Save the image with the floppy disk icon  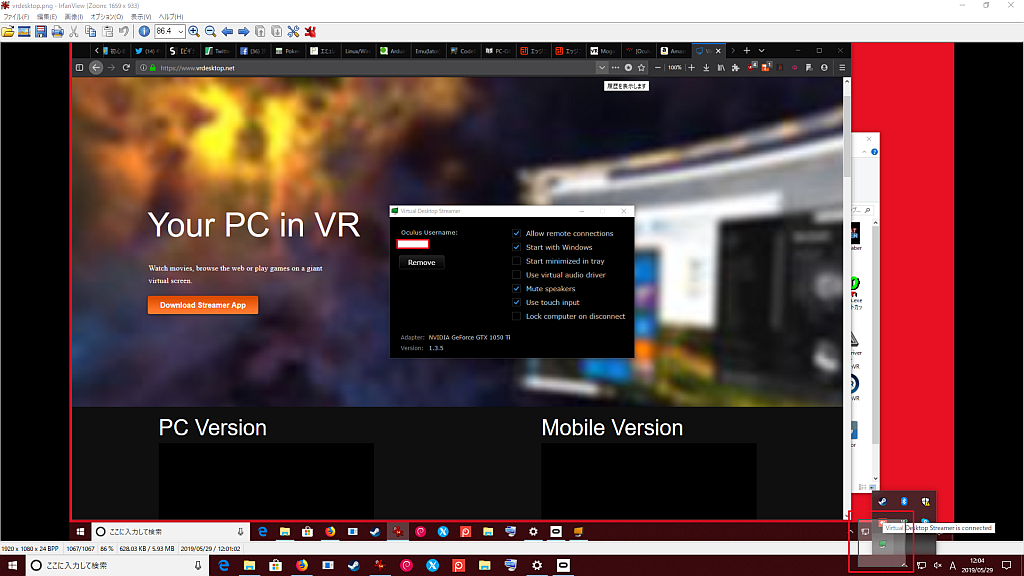[x=40, y=31]
